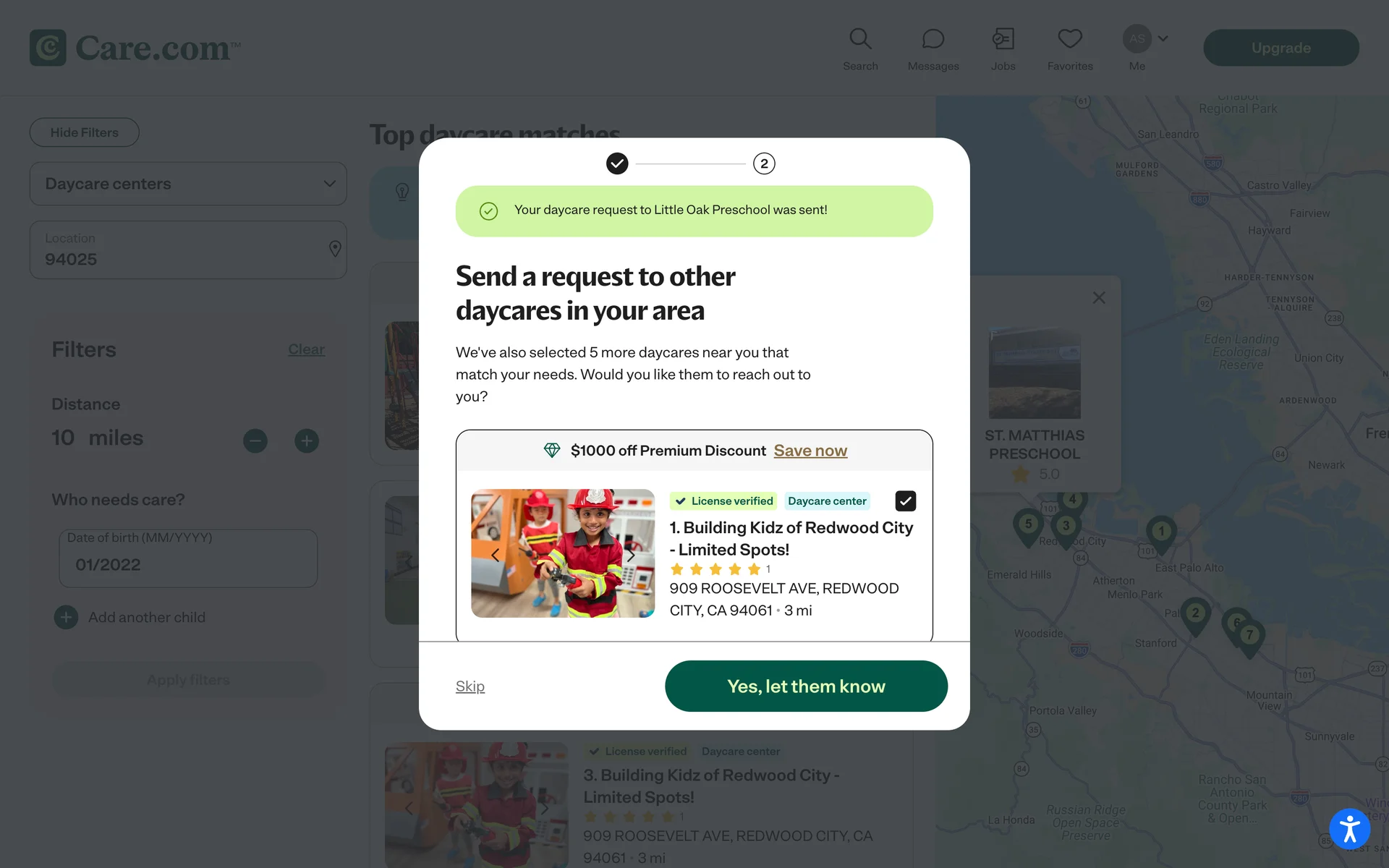Expand the Daycare centers dropdown

[x=188, y=184]
